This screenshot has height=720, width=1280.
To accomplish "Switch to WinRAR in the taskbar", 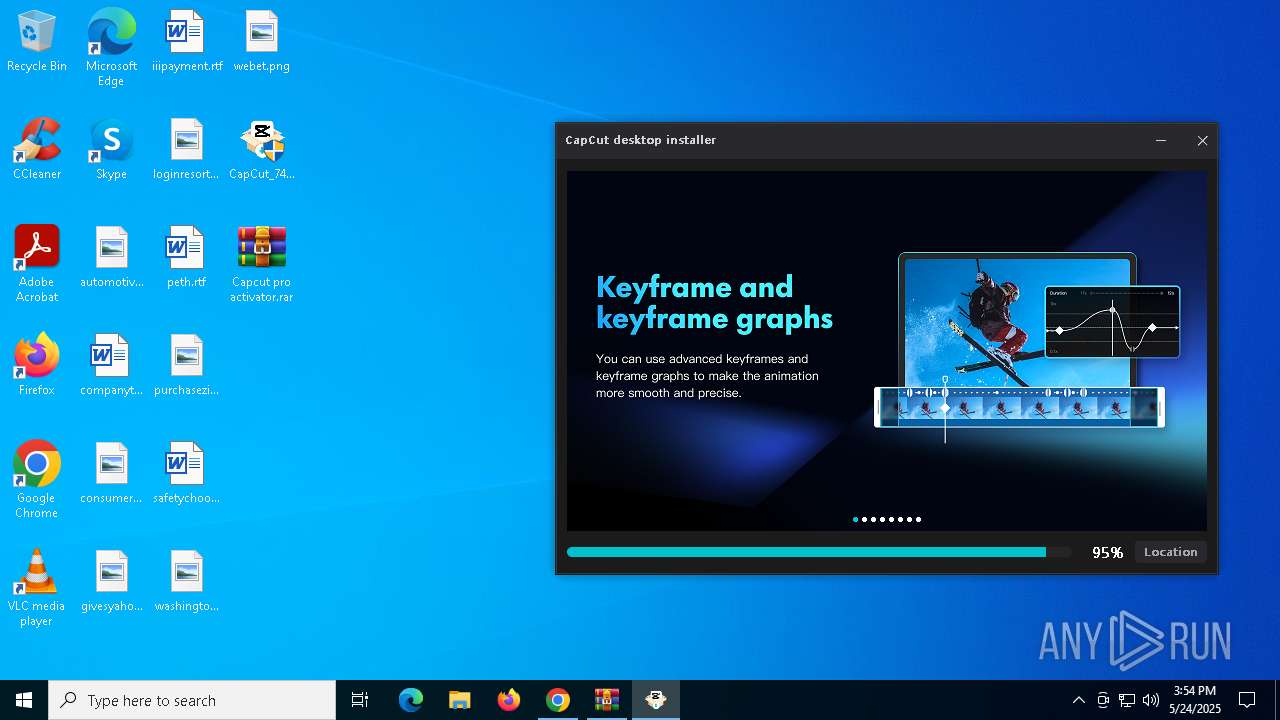I will (607, 700).
